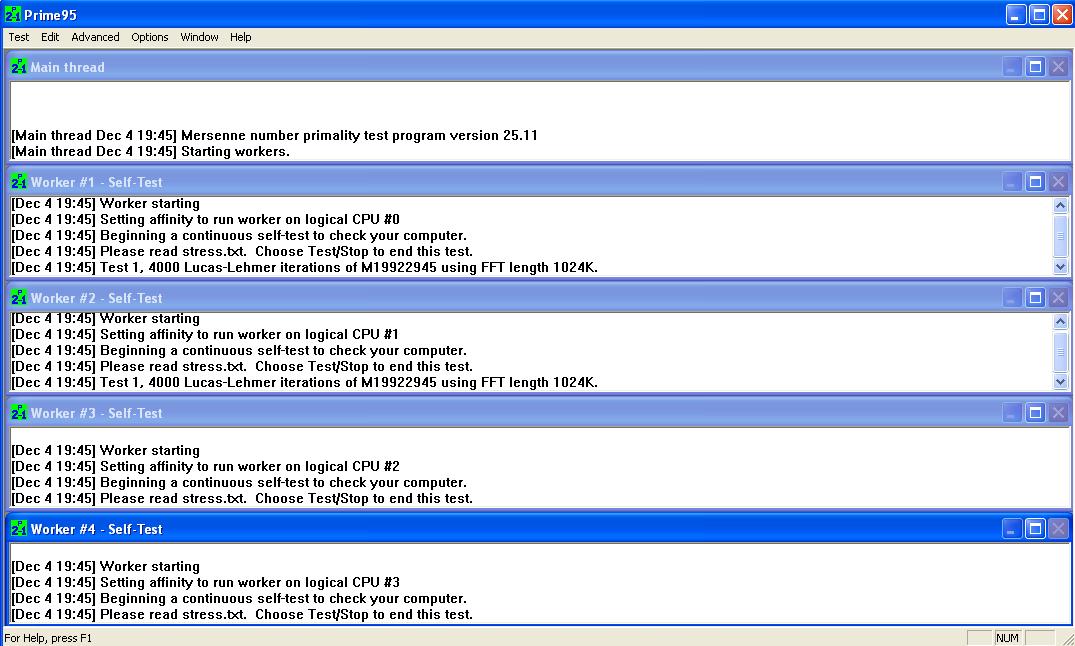
Task: Click the NUM indicator in status bar
Action: coord(1007,638)
